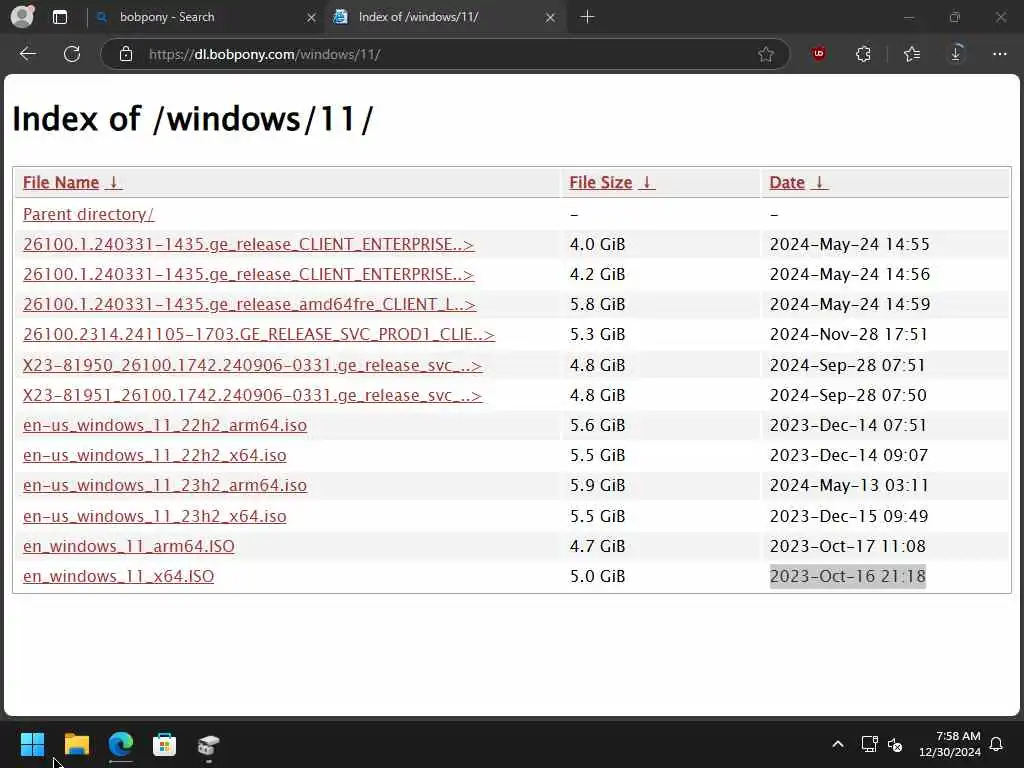
Task: Click the Index of /windows/11/ heading
Action: [x=193, y=119]
